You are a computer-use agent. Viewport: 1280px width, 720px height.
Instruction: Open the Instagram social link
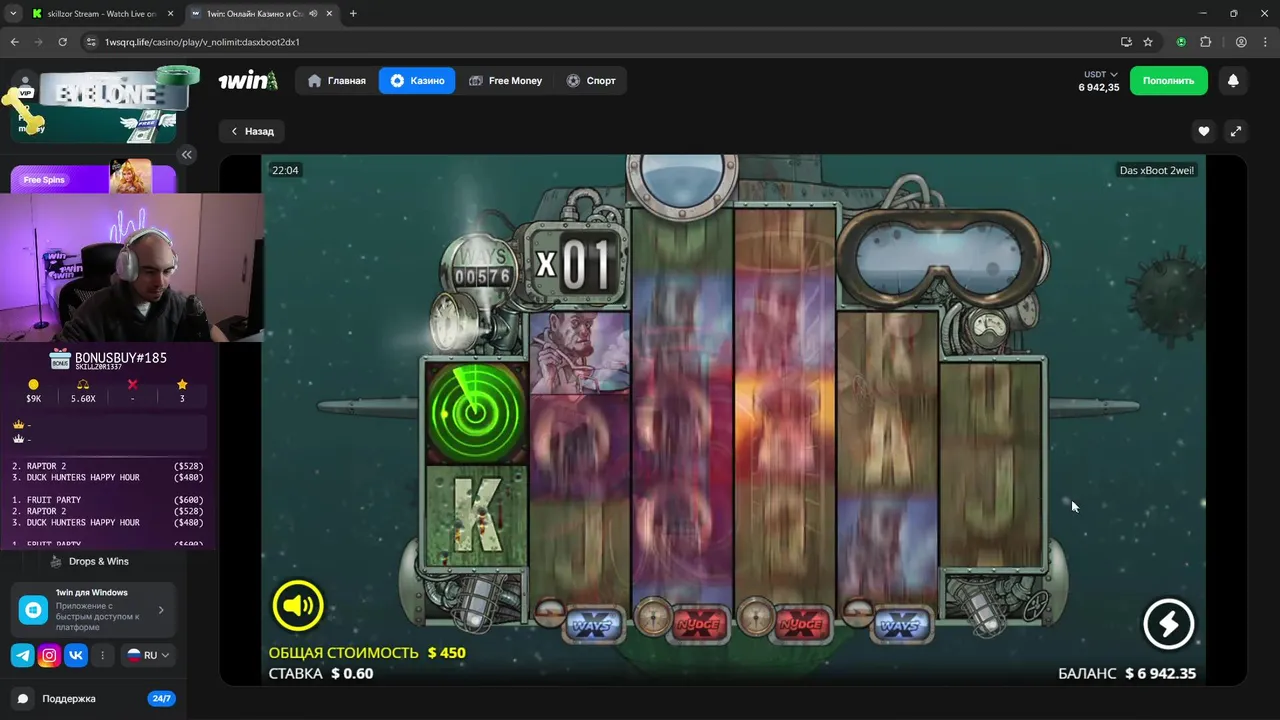click(49, 656)
